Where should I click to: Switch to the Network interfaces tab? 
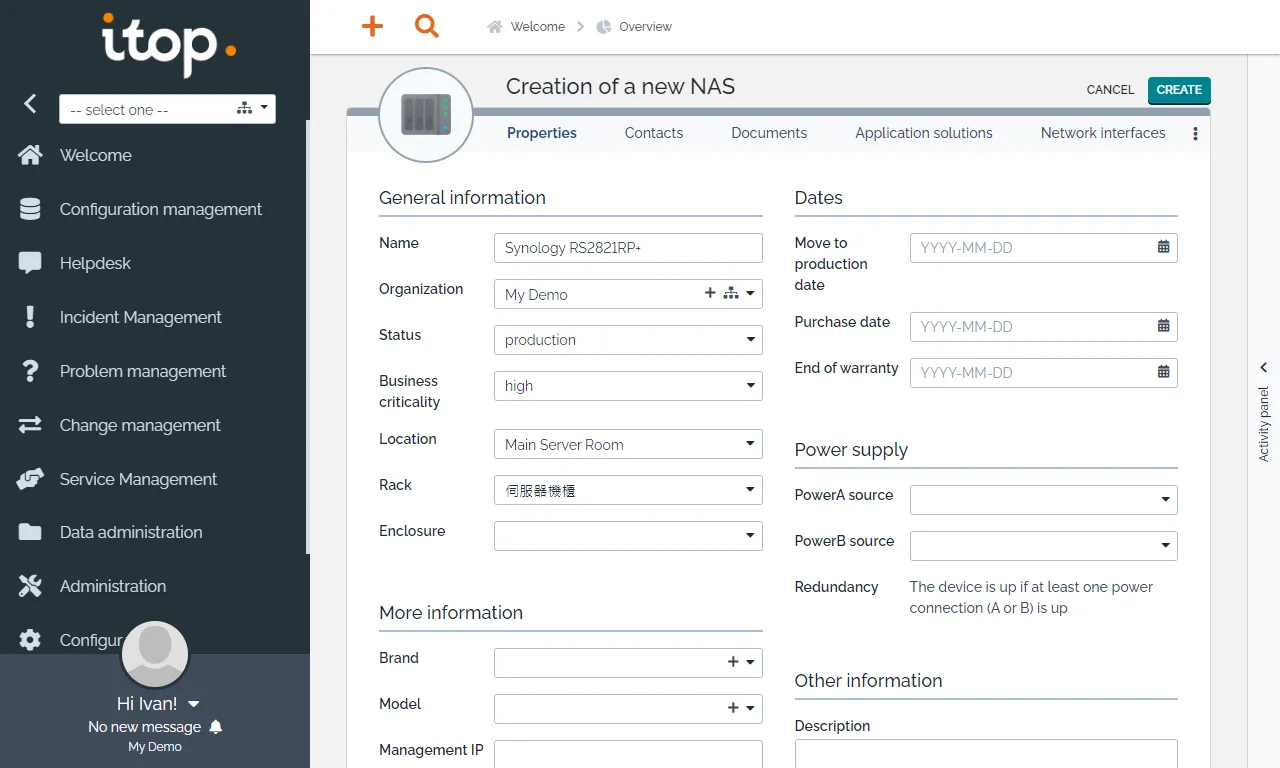pos(1103,133)
